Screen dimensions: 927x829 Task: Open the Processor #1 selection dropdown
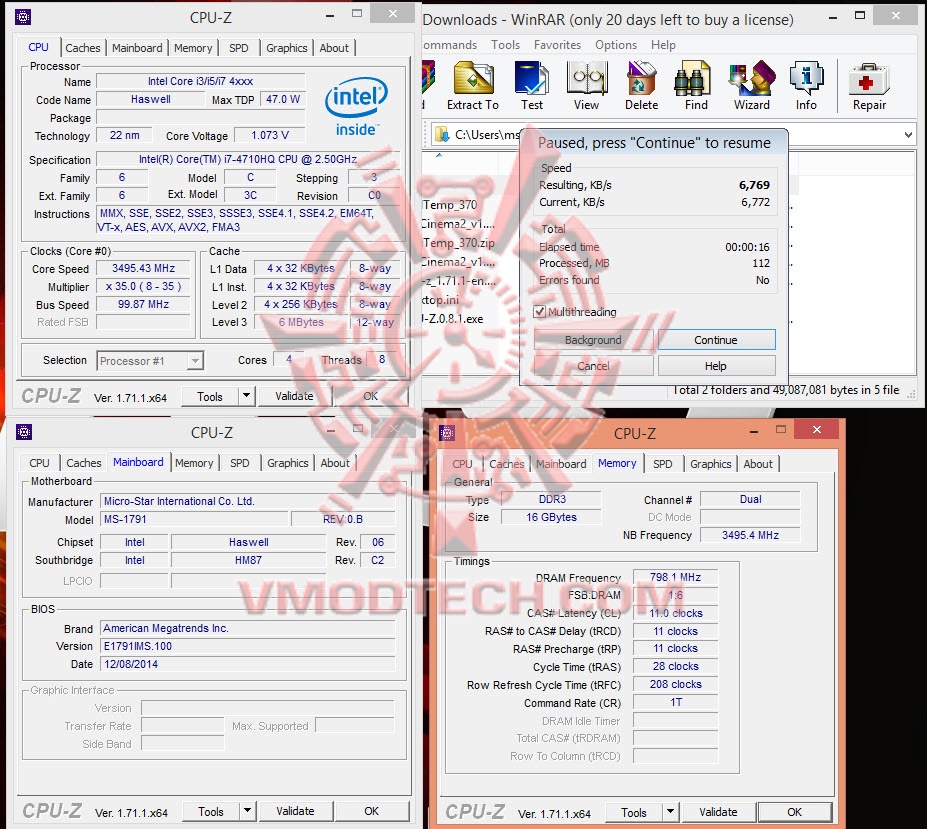(150, 361)
